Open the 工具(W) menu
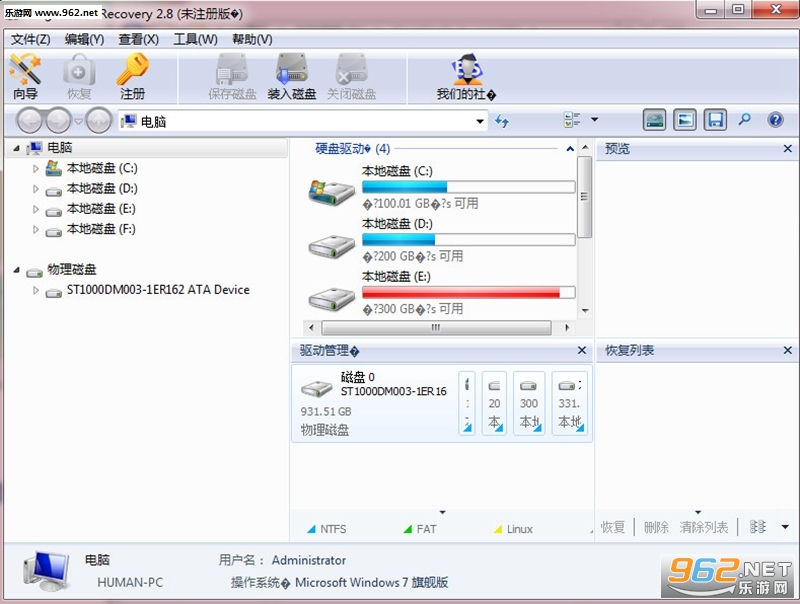 [x=195, y=39]
